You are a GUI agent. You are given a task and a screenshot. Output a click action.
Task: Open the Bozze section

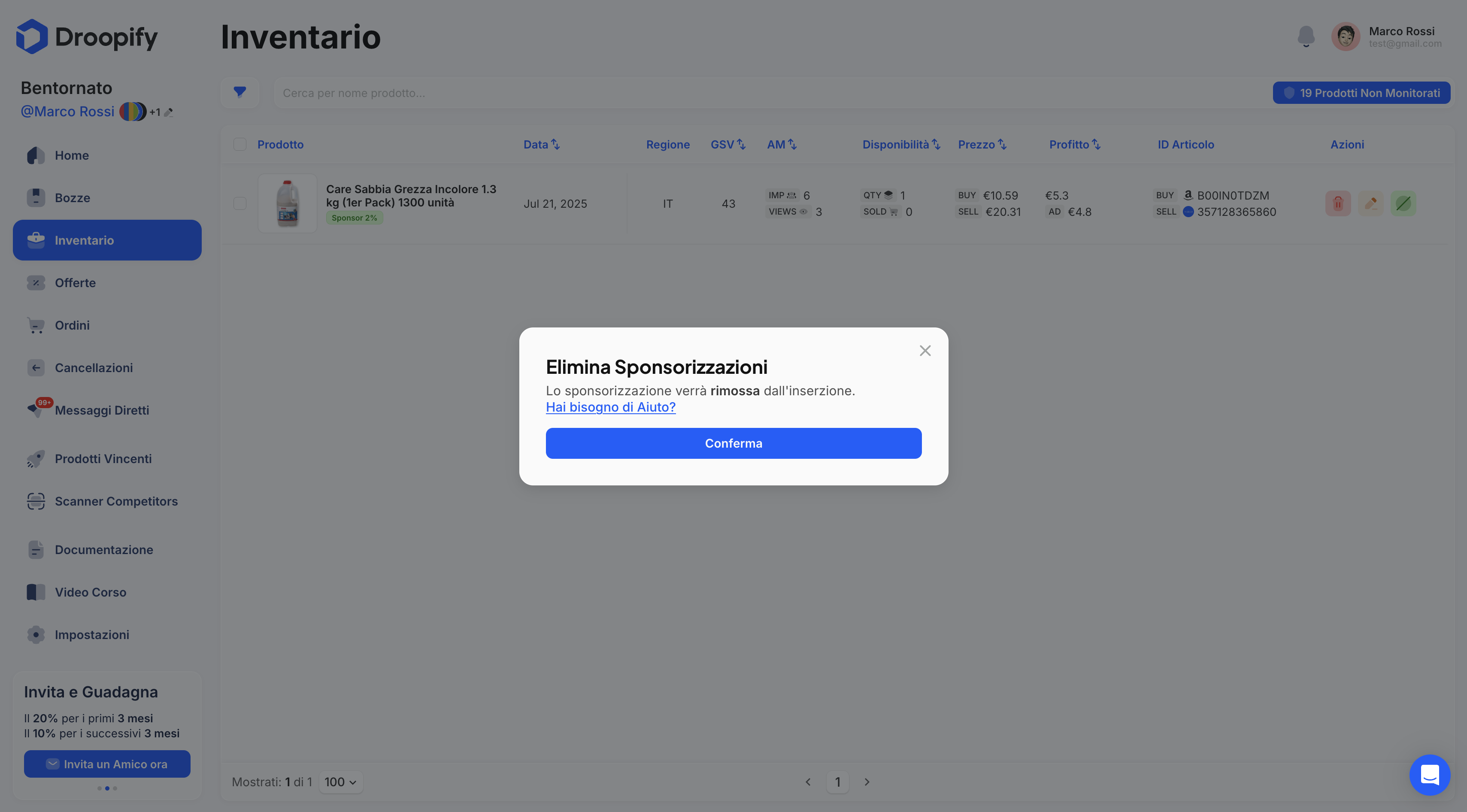click(107, 198)
